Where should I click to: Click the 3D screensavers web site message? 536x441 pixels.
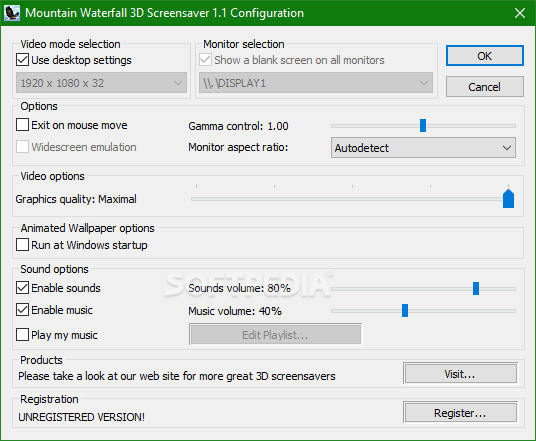point(177,376)
